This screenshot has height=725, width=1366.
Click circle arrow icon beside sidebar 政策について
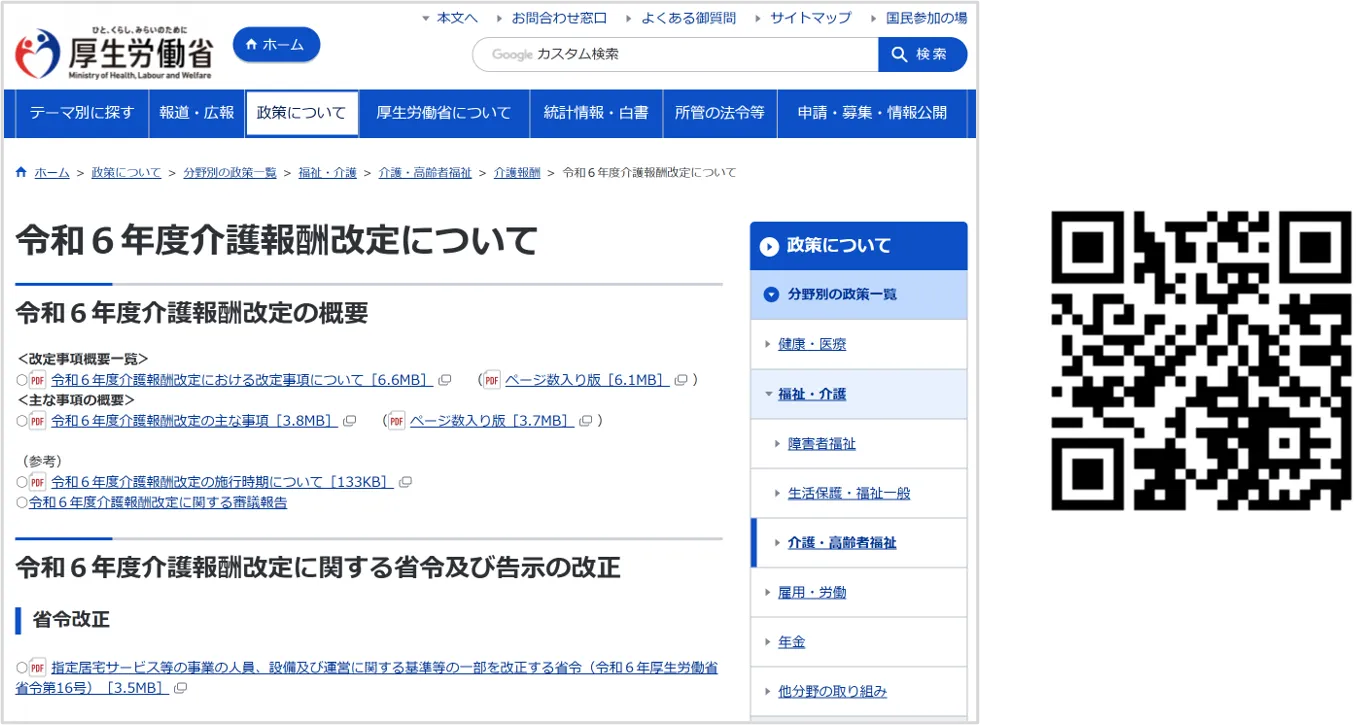(769, 246)
